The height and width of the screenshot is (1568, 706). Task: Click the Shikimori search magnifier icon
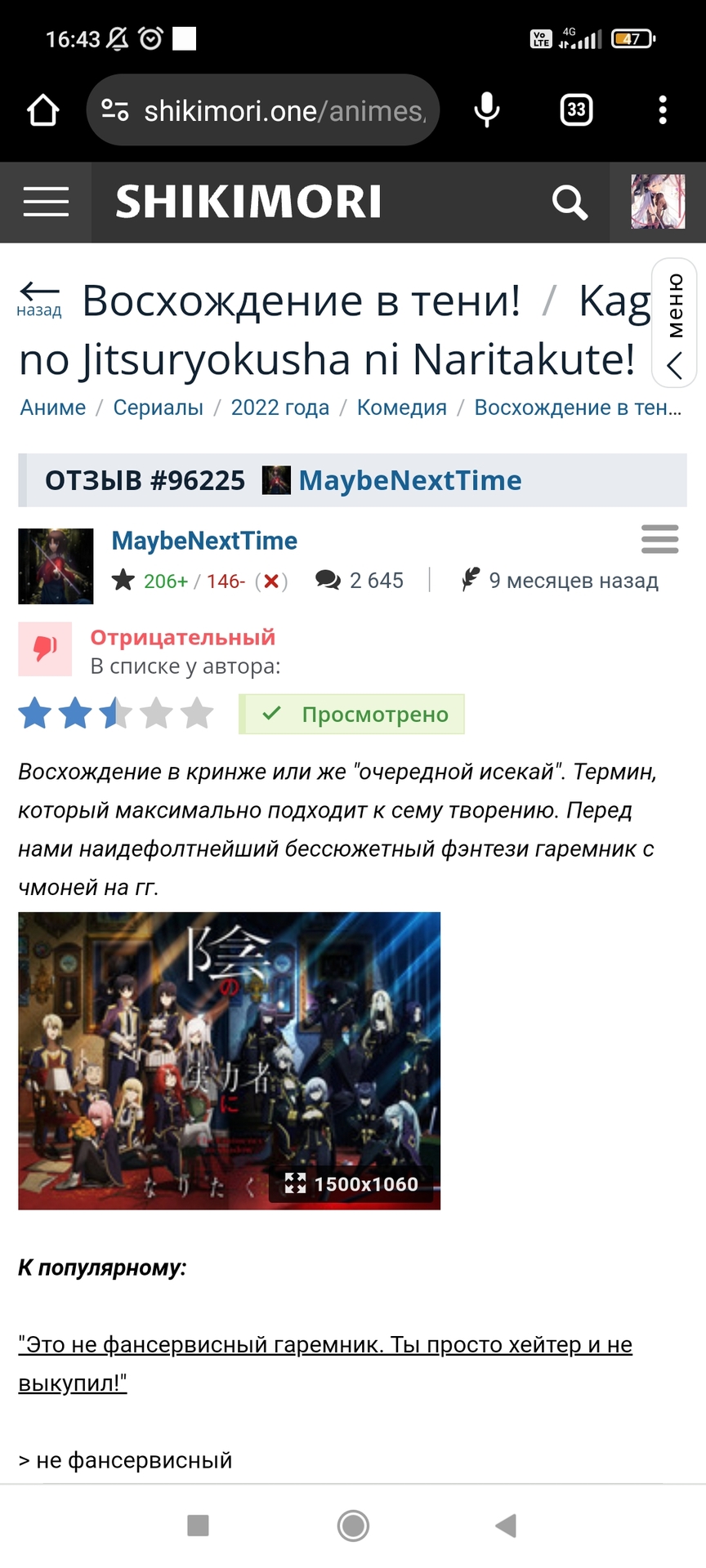pyautogui.click(x=570, y=203)
